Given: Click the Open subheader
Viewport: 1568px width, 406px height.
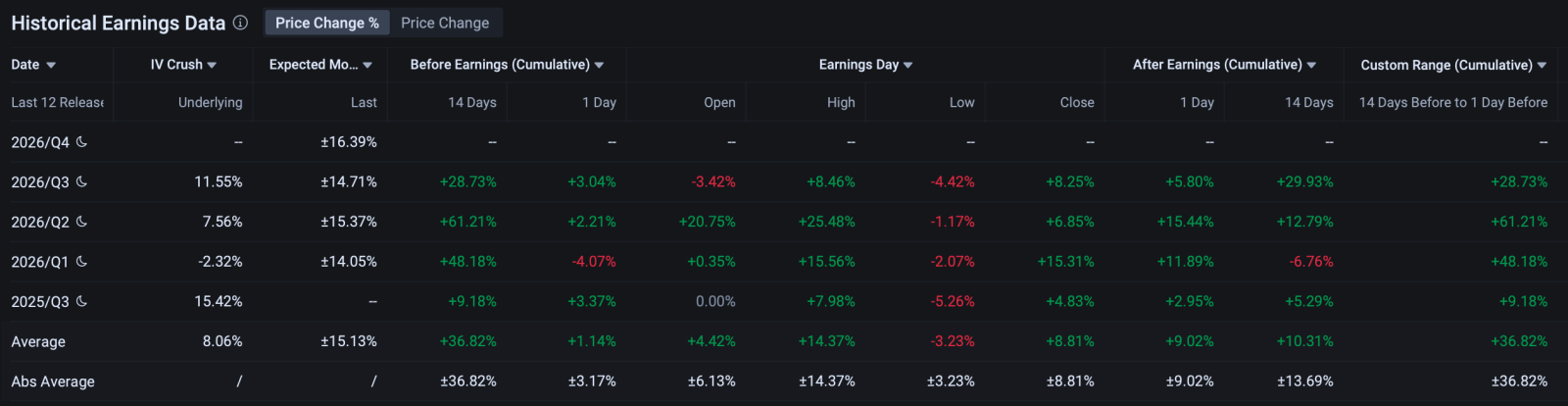Looking at the screenshot, I should coord(719,102).
